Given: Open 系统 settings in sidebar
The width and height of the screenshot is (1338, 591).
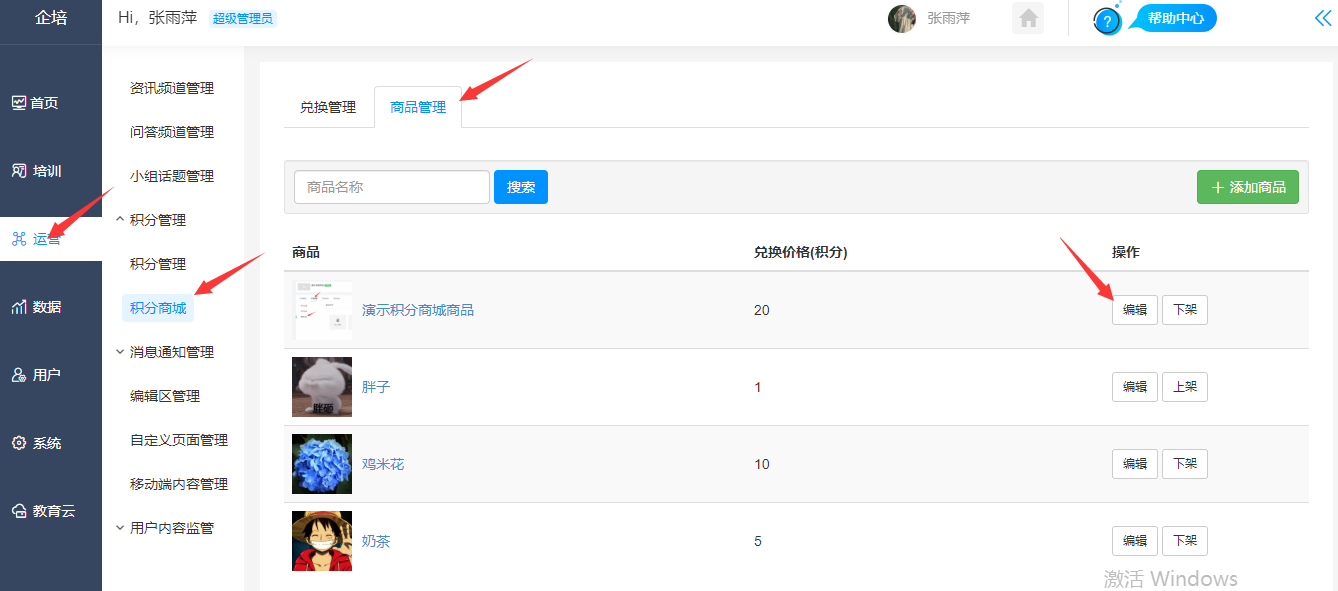Looking at the screenshot, I should (x=36, y=443).
